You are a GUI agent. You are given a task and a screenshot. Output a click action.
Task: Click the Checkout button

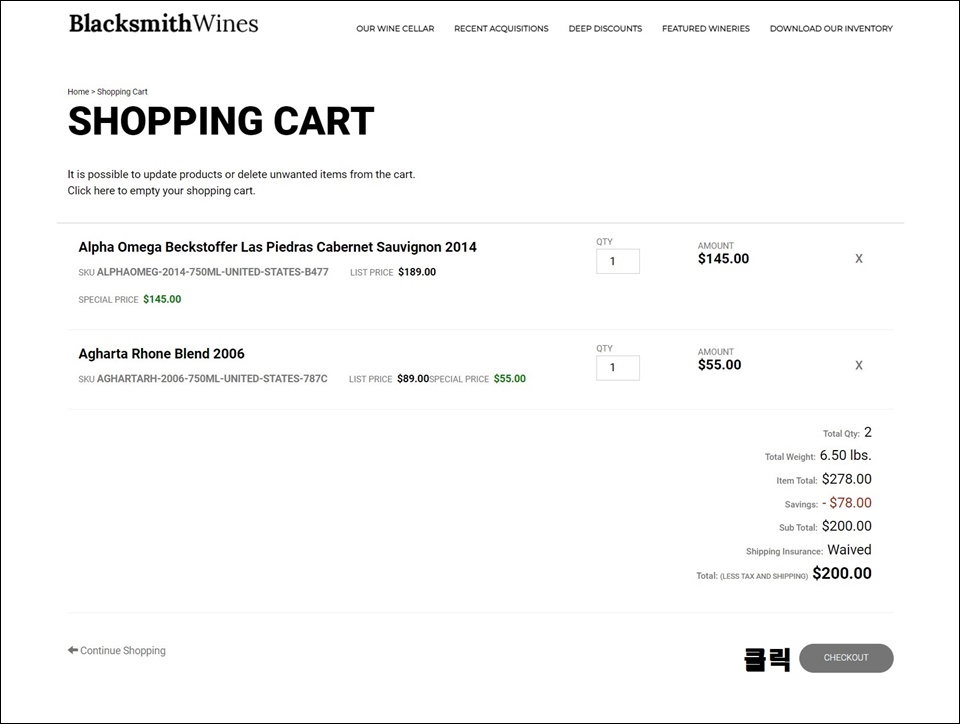[x=846, y=658]
